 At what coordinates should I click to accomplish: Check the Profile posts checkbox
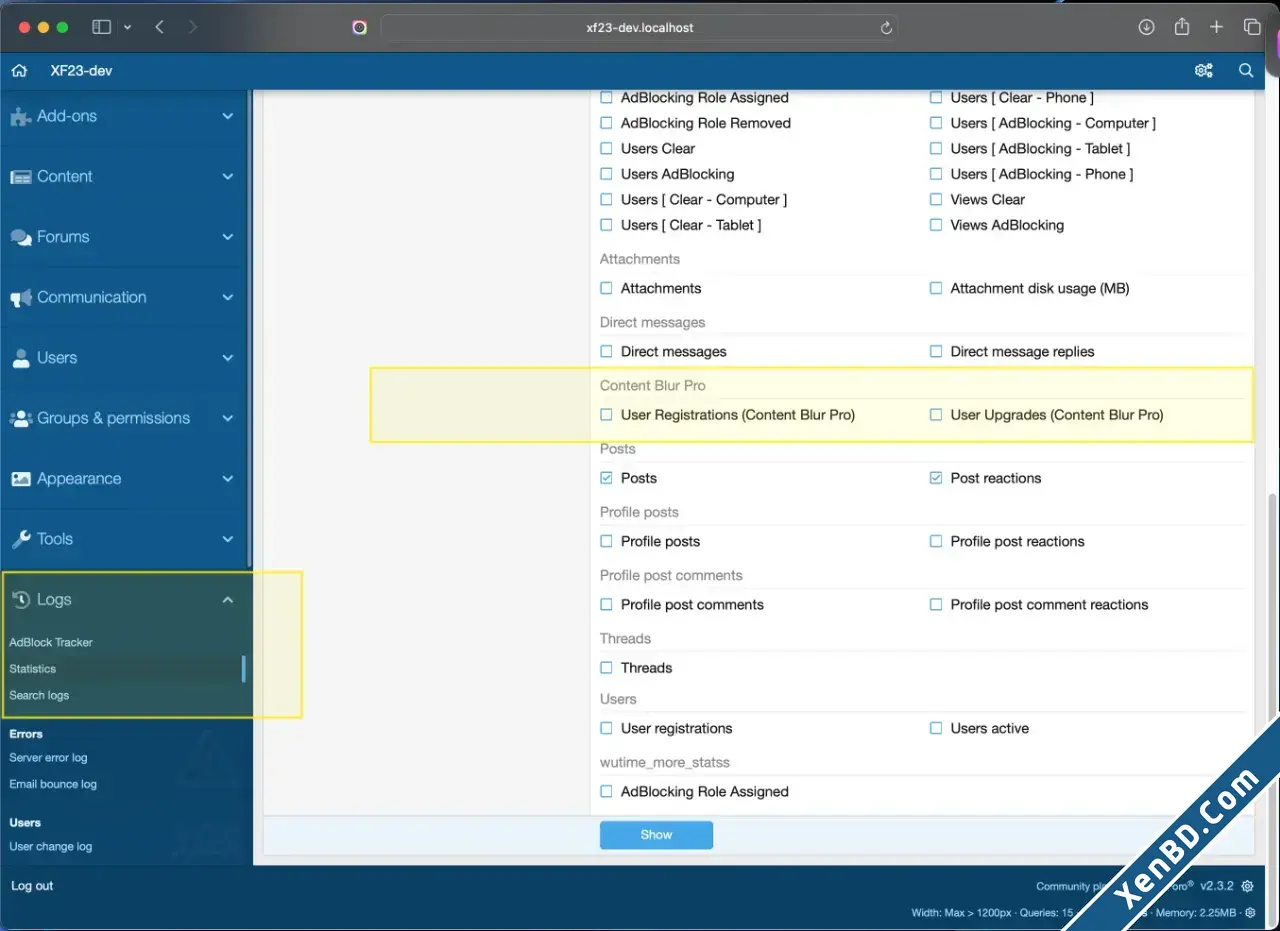point(606,541)
